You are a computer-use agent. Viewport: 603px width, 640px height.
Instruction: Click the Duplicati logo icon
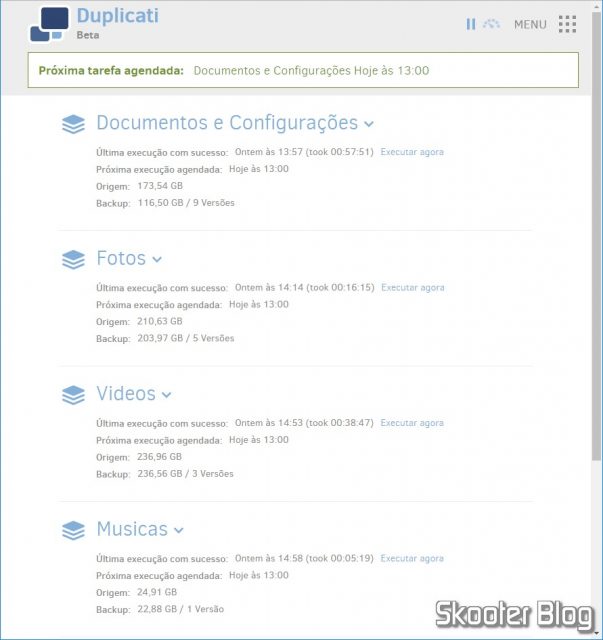click(49, 24)
